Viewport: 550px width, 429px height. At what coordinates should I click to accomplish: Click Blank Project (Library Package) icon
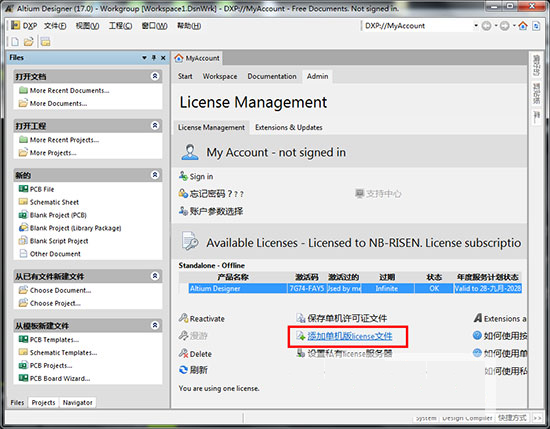23,228
